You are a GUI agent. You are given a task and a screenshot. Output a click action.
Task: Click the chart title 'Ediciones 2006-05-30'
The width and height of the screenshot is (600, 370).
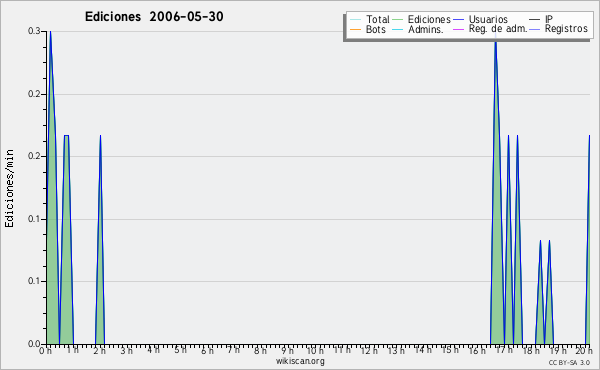[154, 17]
